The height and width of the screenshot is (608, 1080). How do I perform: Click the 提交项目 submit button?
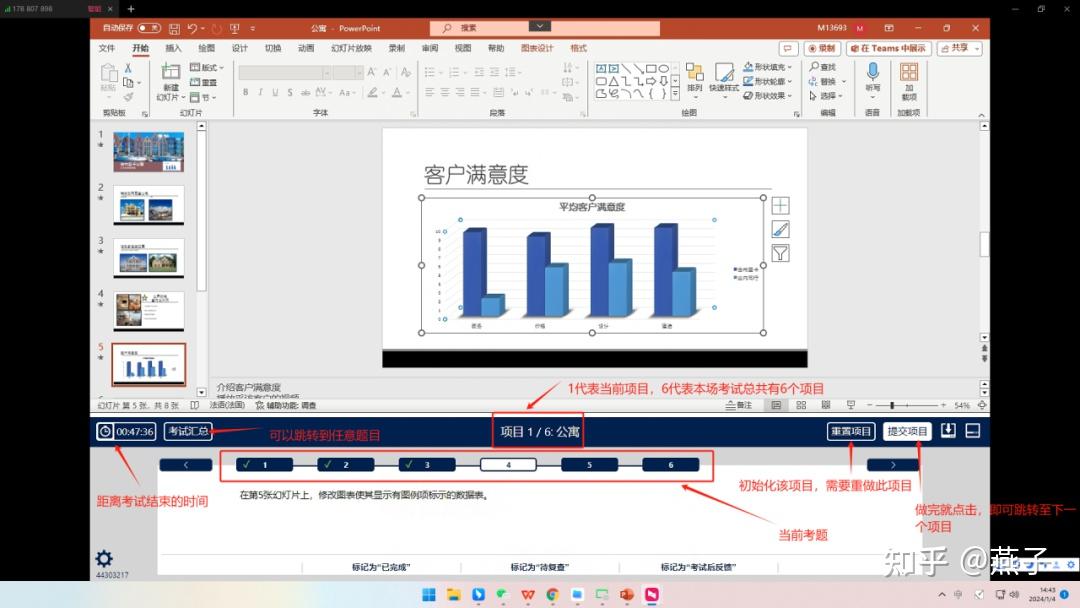click(906, 431)
